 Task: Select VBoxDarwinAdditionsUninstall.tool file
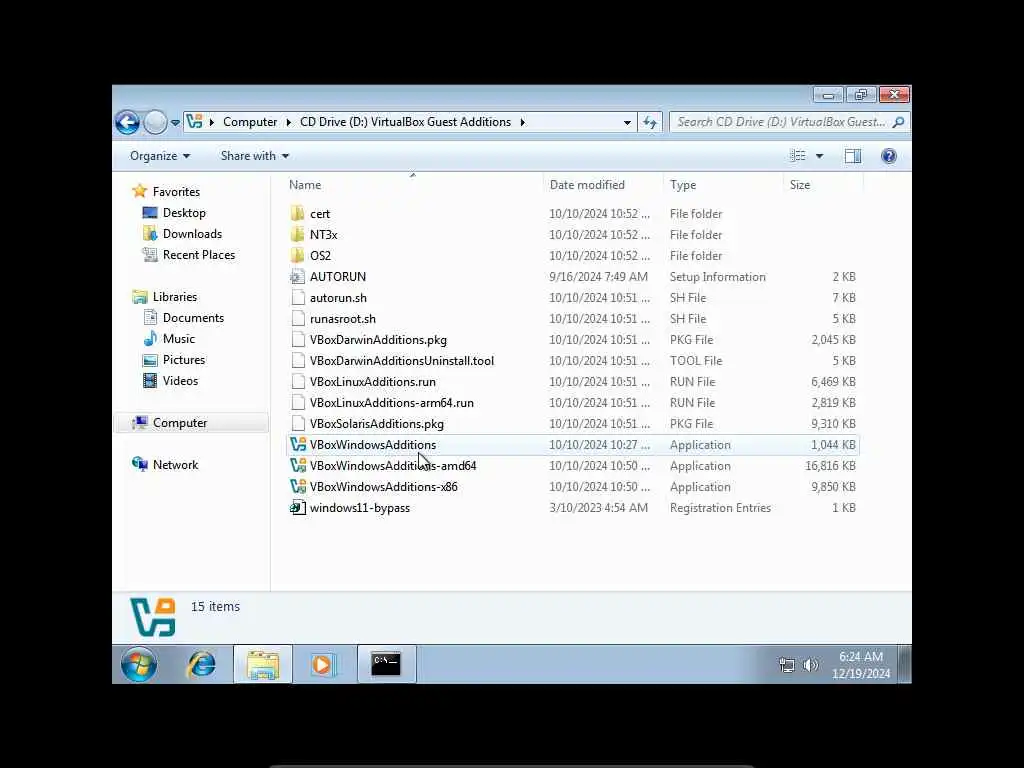click(402, 360)
